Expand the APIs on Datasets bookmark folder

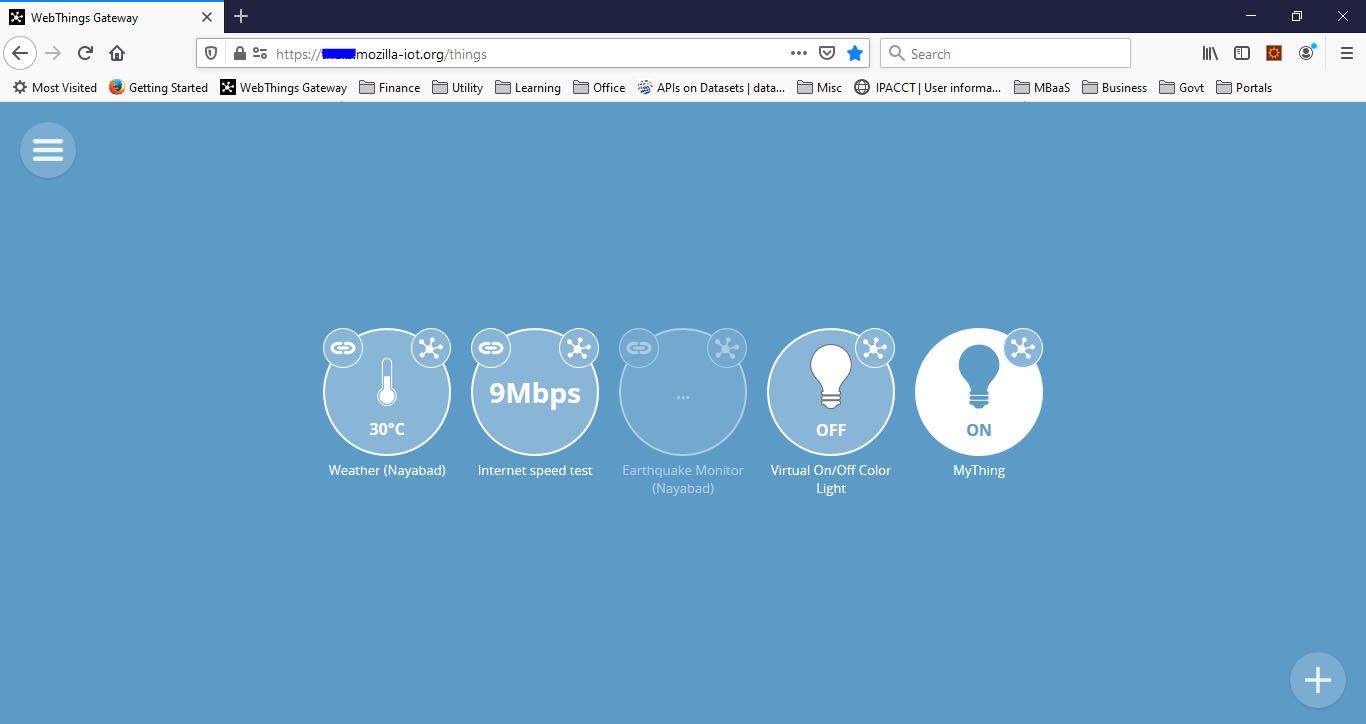click(710, 88)
